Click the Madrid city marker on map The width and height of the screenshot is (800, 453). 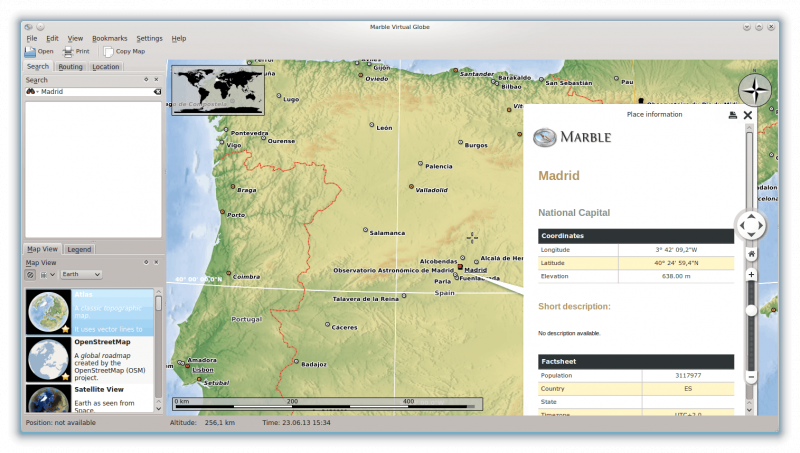[460, 267]
